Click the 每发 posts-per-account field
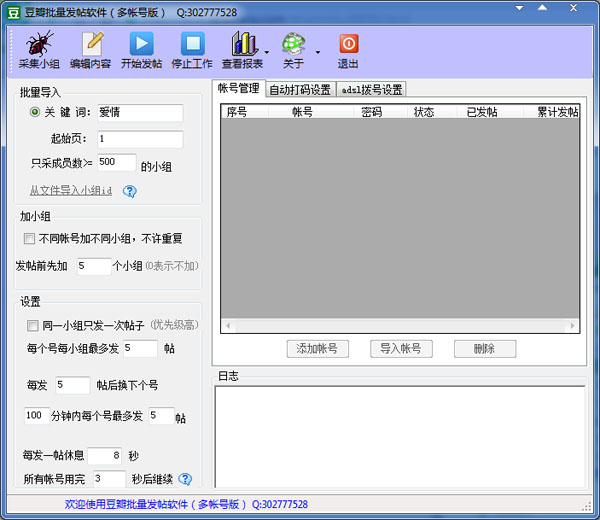The height and width of the screenshot is (520, 600). point(73,385)
